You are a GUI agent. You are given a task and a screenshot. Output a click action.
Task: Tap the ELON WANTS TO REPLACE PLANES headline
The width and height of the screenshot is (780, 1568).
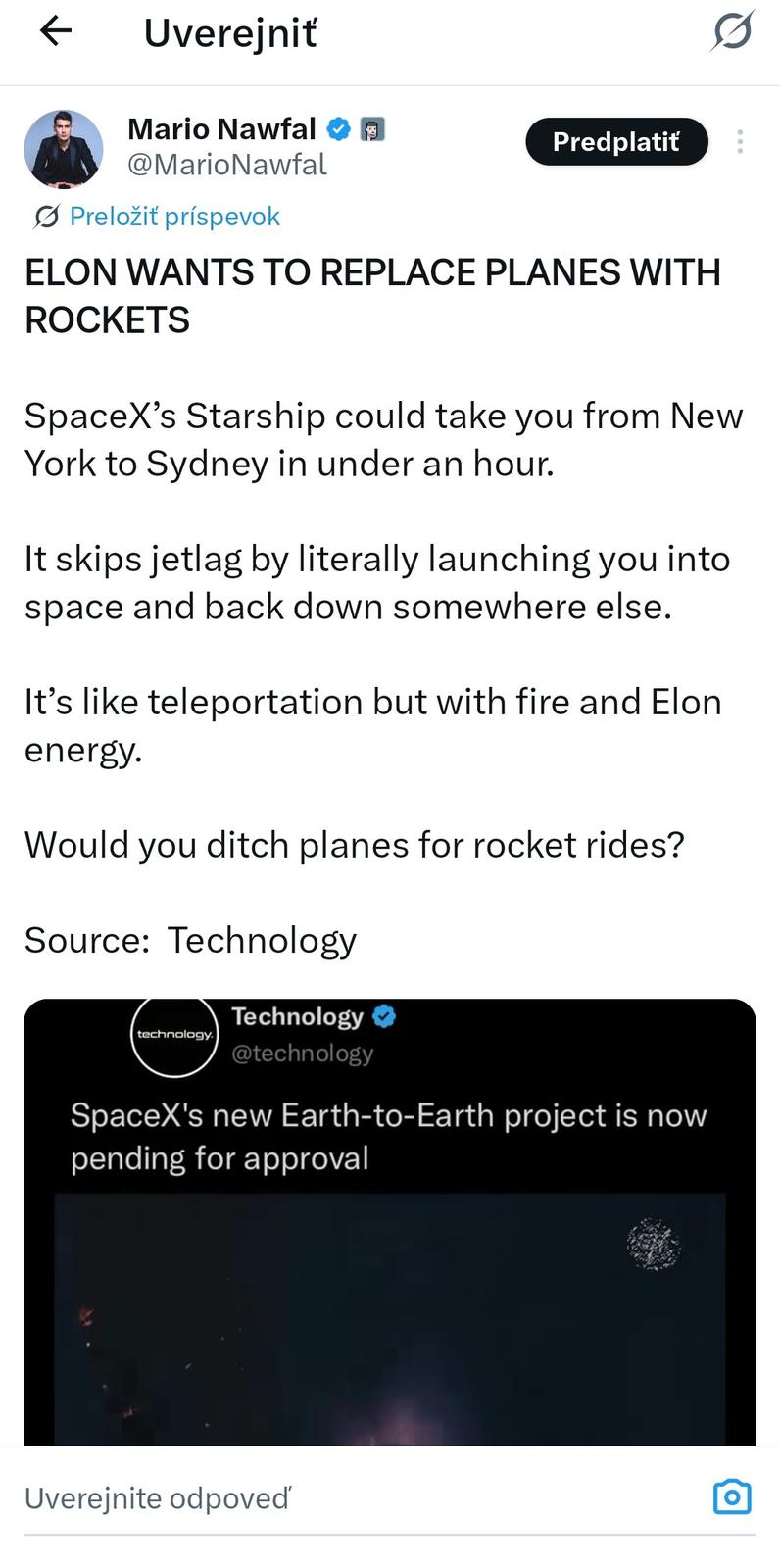click(x=372, y=296)
